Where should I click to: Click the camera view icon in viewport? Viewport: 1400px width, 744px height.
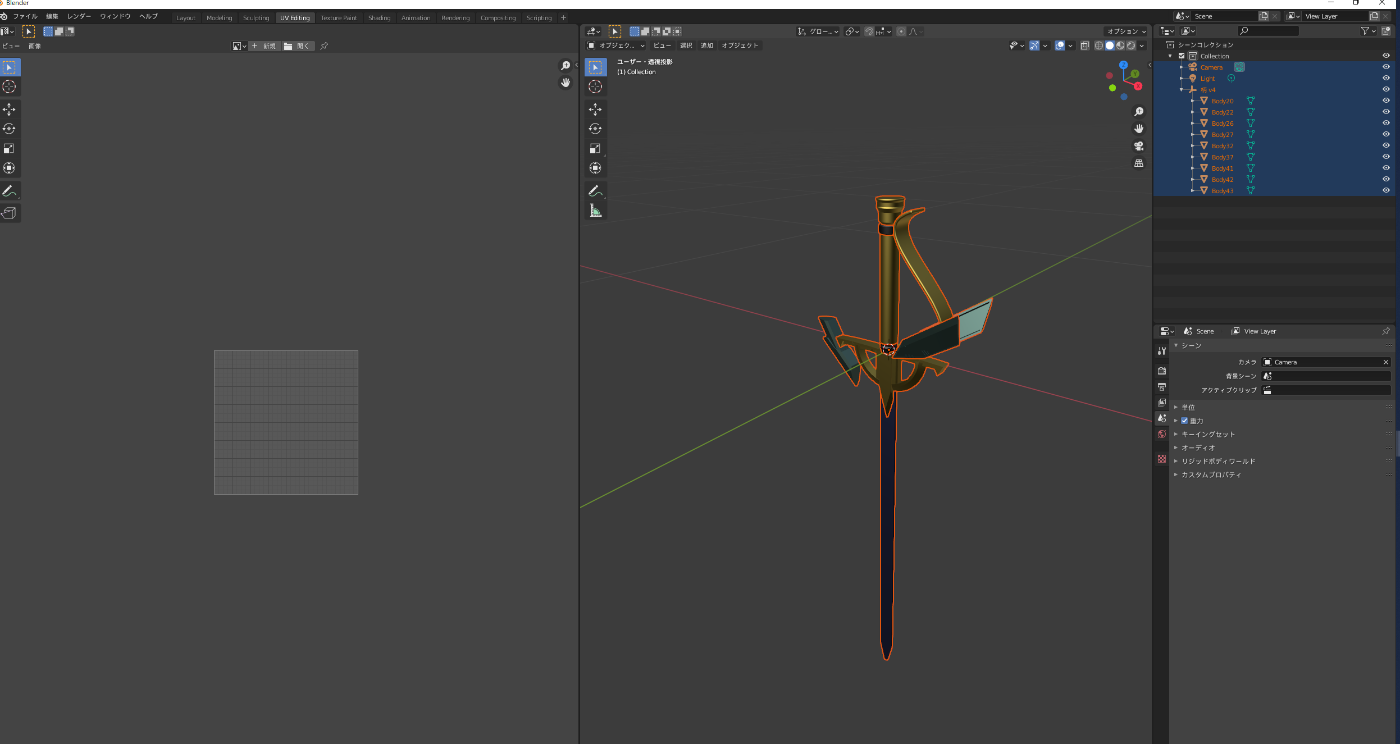pyautogui.click(x=1138, y=145)
